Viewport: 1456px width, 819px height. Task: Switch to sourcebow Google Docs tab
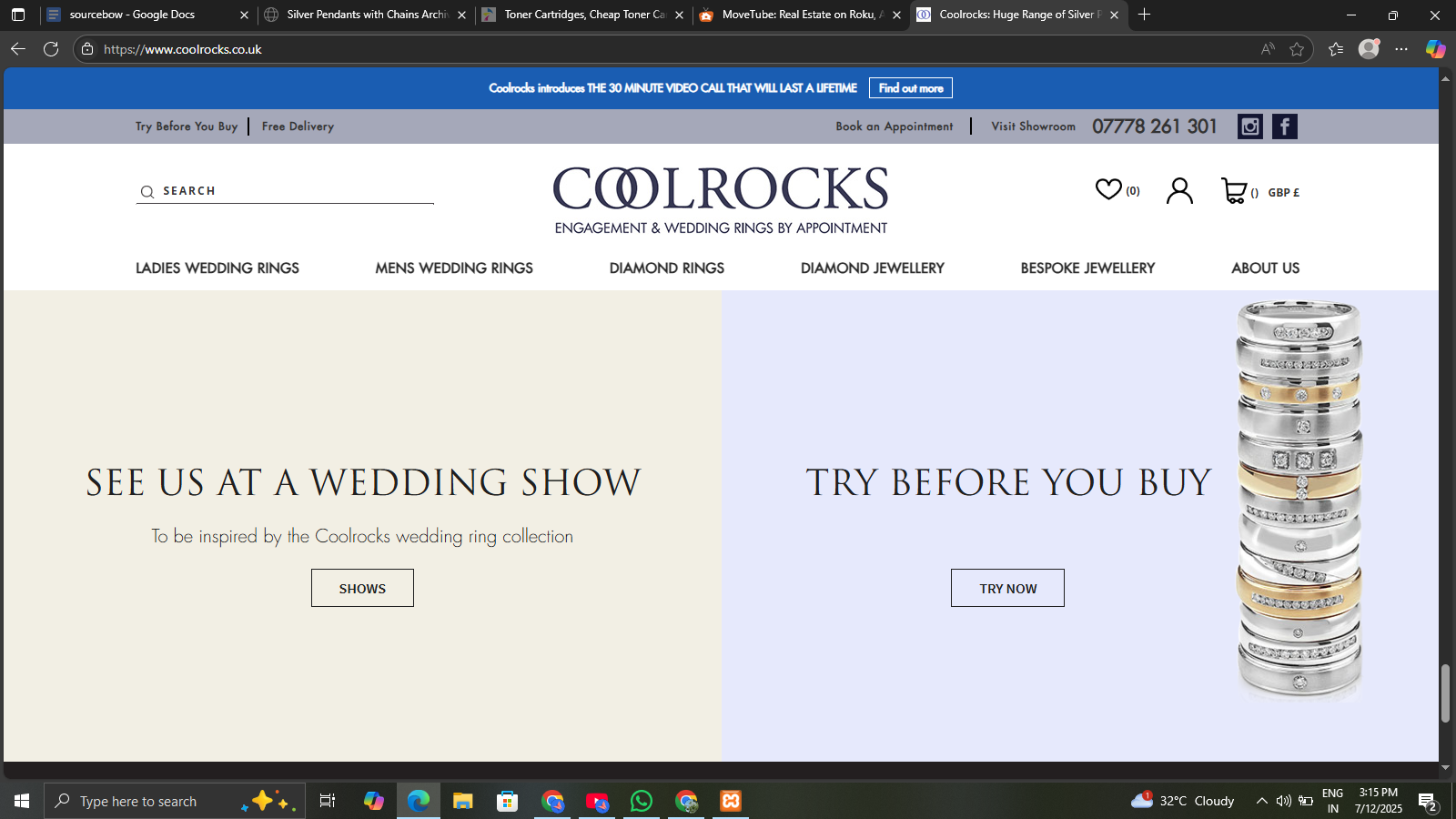point(146,15)
